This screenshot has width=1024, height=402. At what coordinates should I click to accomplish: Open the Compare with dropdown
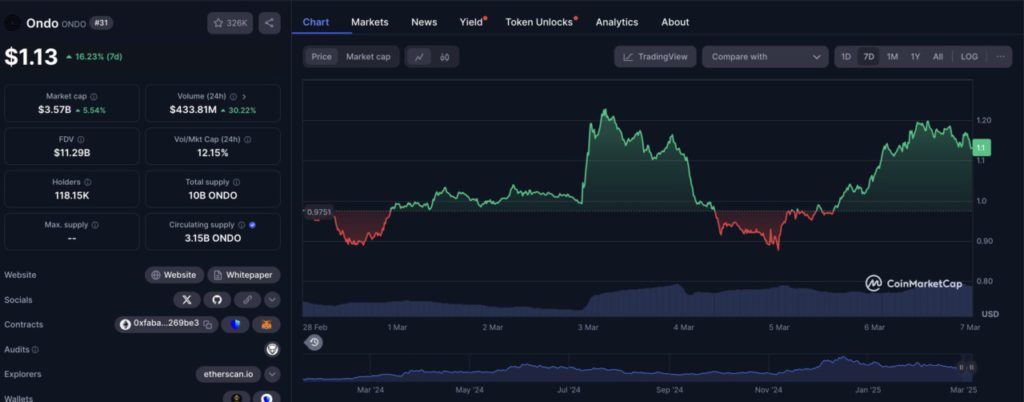click(765, 57)
